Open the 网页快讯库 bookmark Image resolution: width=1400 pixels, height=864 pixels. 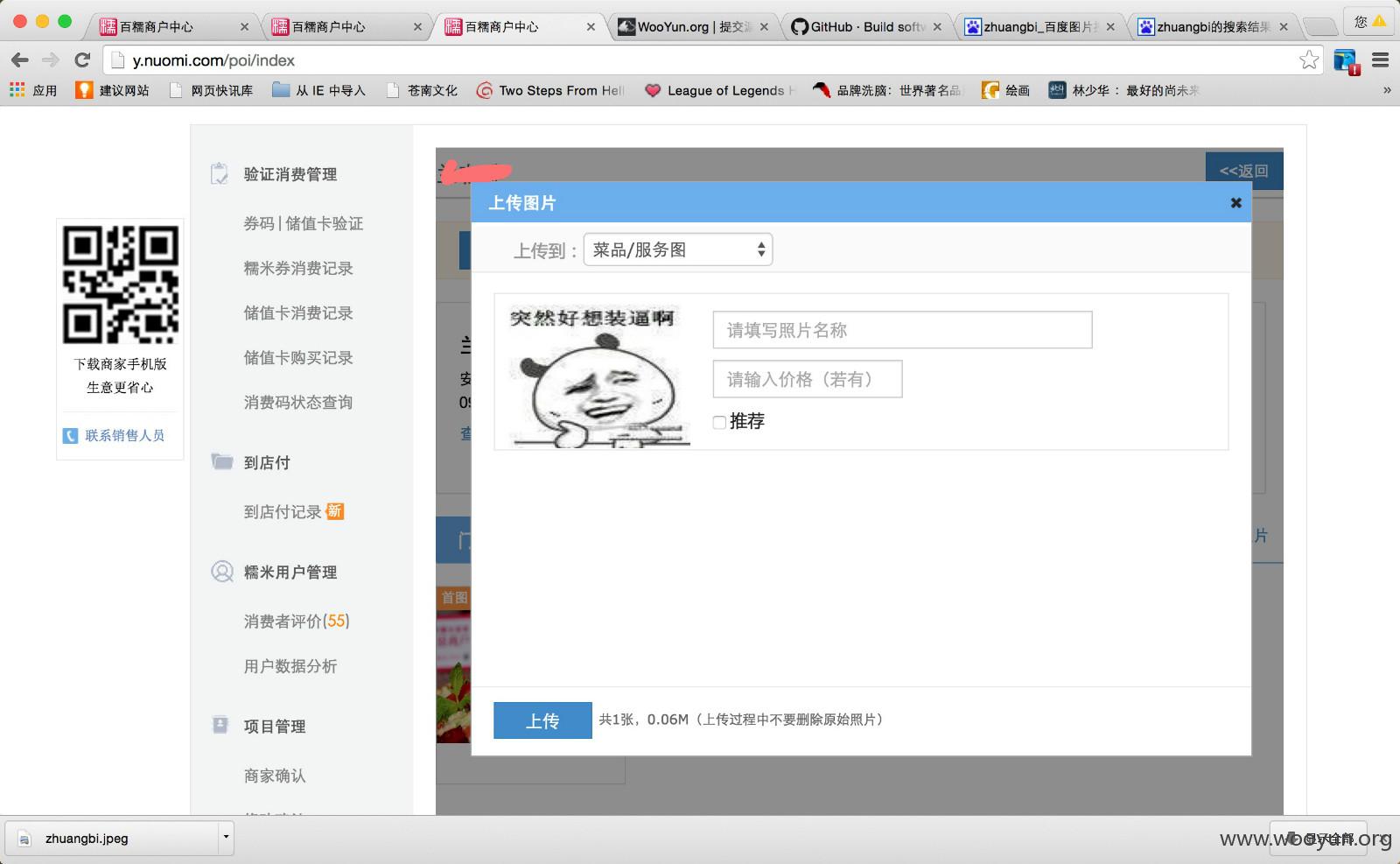pyautogui.click(x=211, y=90)
